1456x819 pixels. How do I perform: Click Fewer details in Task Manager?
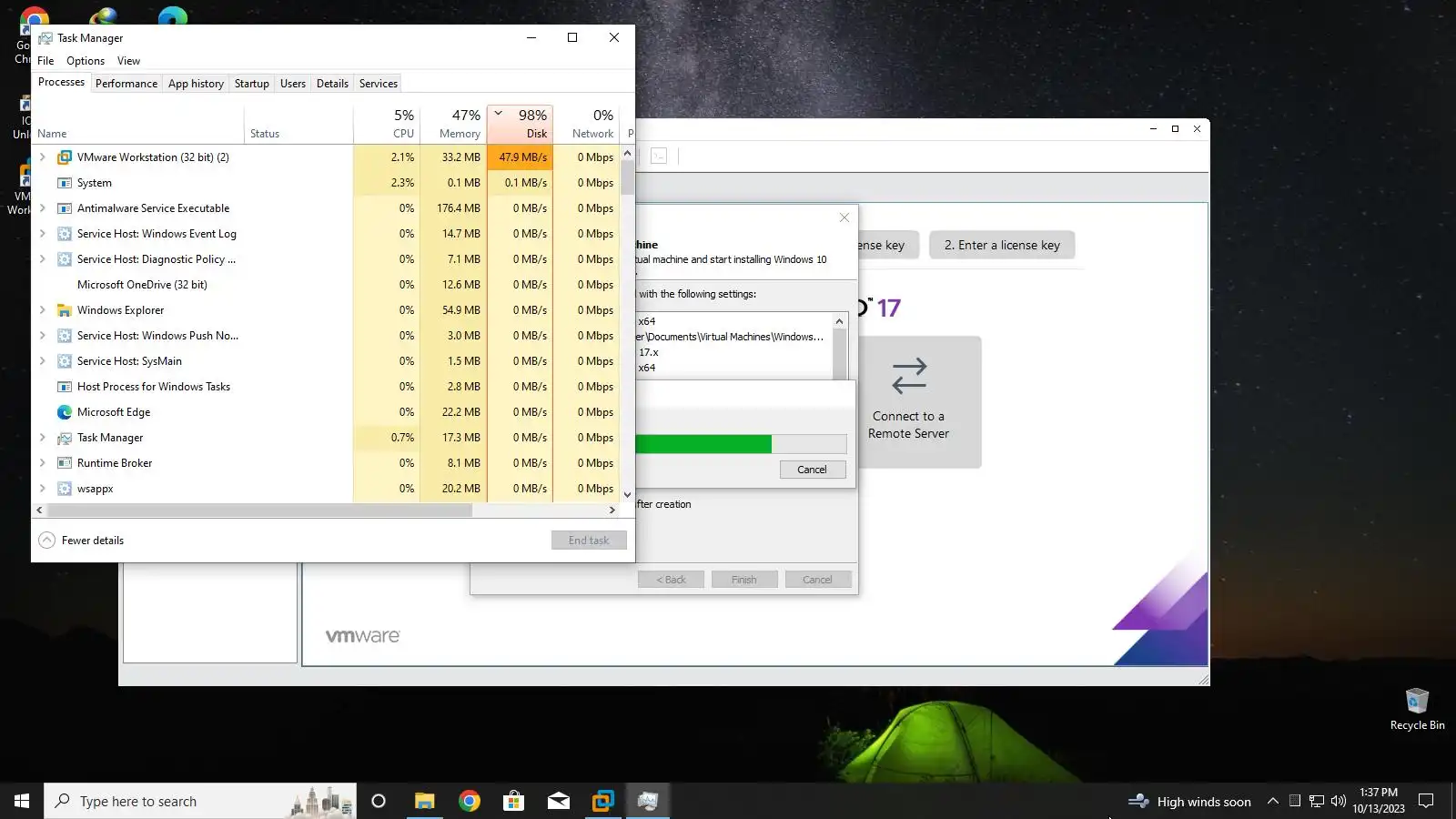[x=82, y=541]
